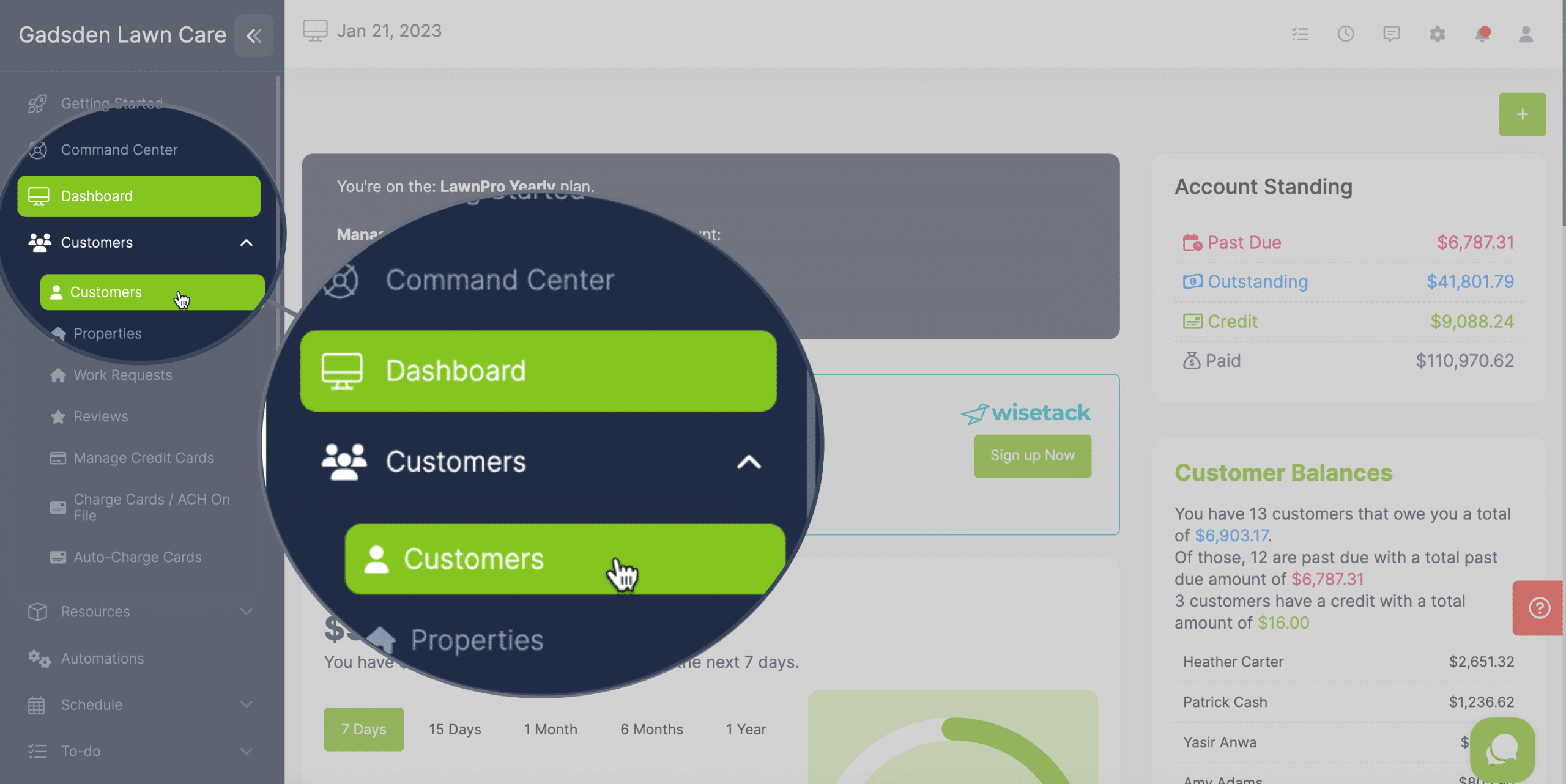Switch to the 1 Month tab
The height and width of the screenshot is (784, 1566).
click(551, 729)
